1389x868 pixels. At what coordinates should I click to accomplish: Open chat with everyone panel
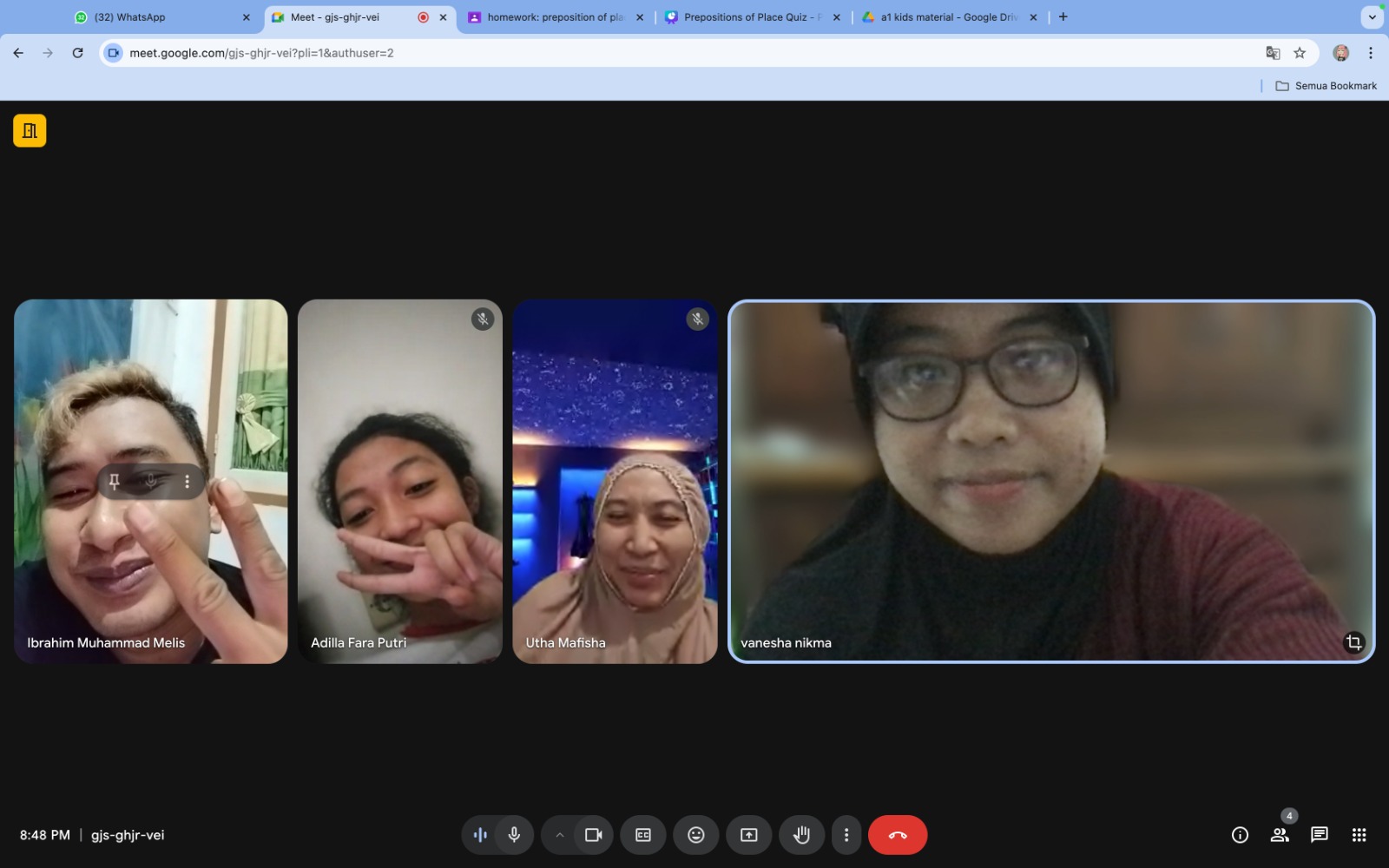pyautogui.click(x=1320, y=835)
